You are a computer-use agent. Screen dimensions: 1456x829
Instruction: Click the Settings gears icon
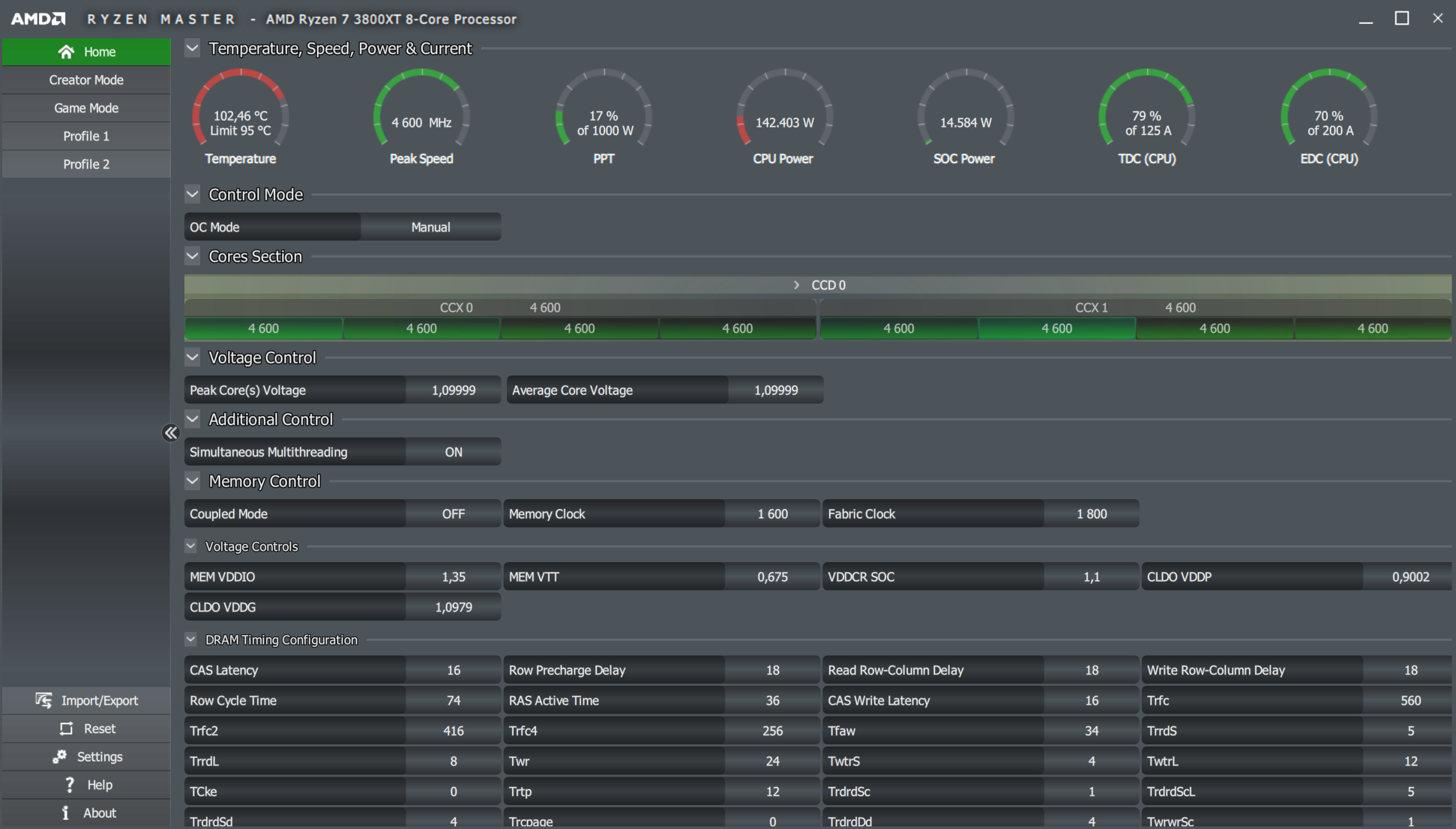click(x=59, y=757)
